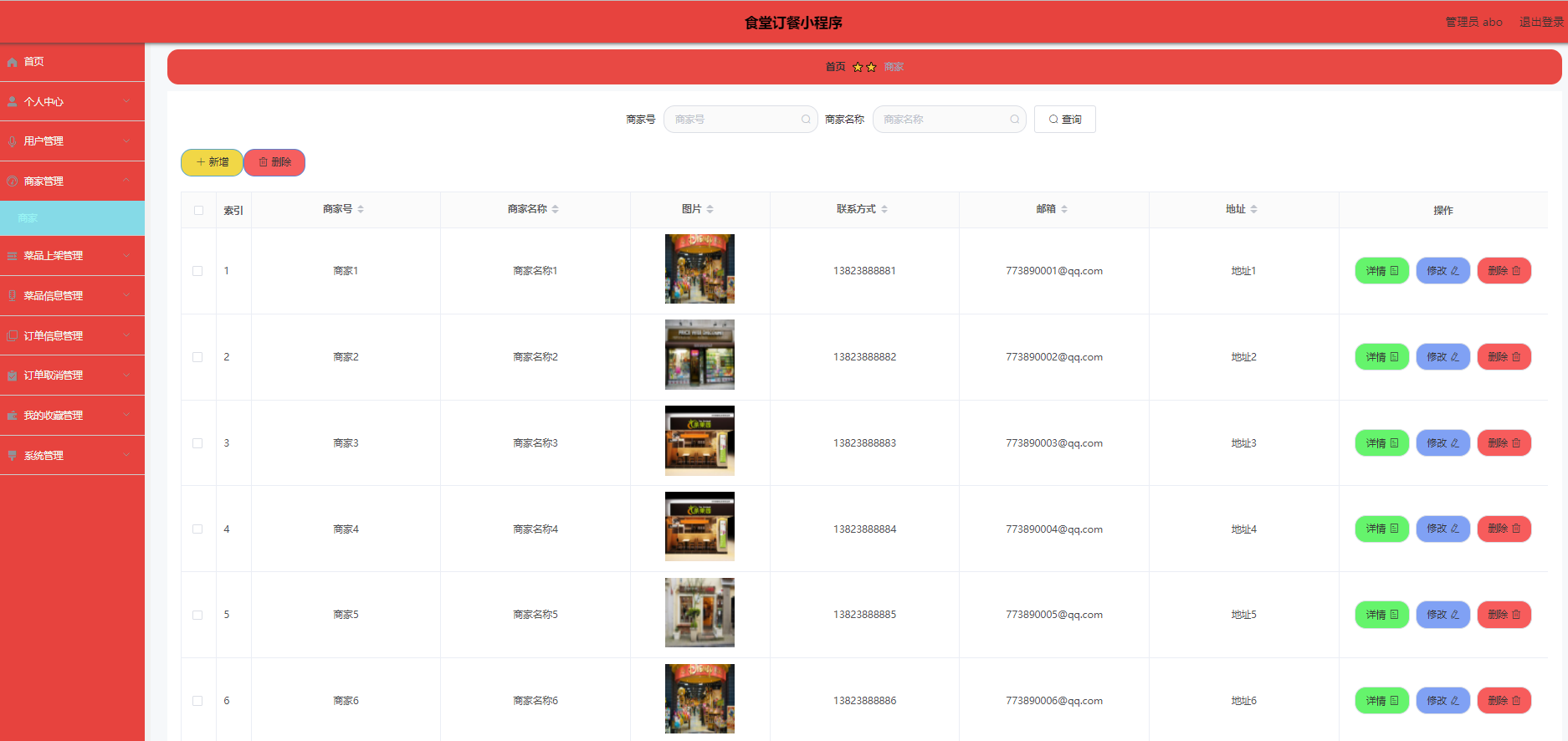Sort by the 邮箱 column arrows
The width and height of the screenshot is (1568, 741).
(1064, 209)
